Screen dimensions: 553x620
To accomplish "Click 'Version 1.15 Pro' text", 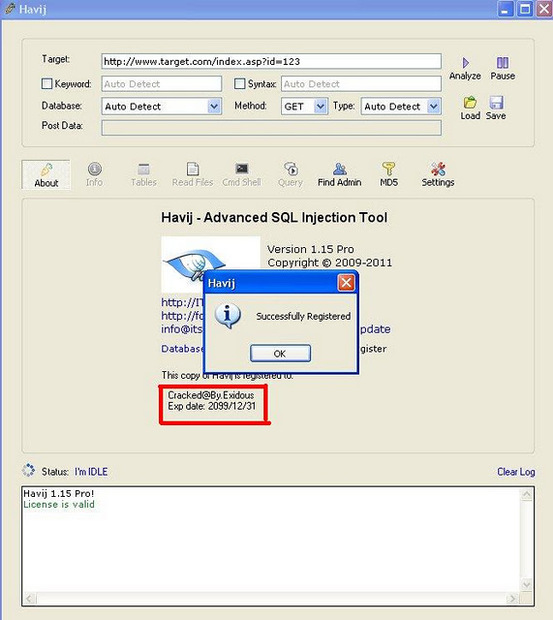I will tap(311, 249).
